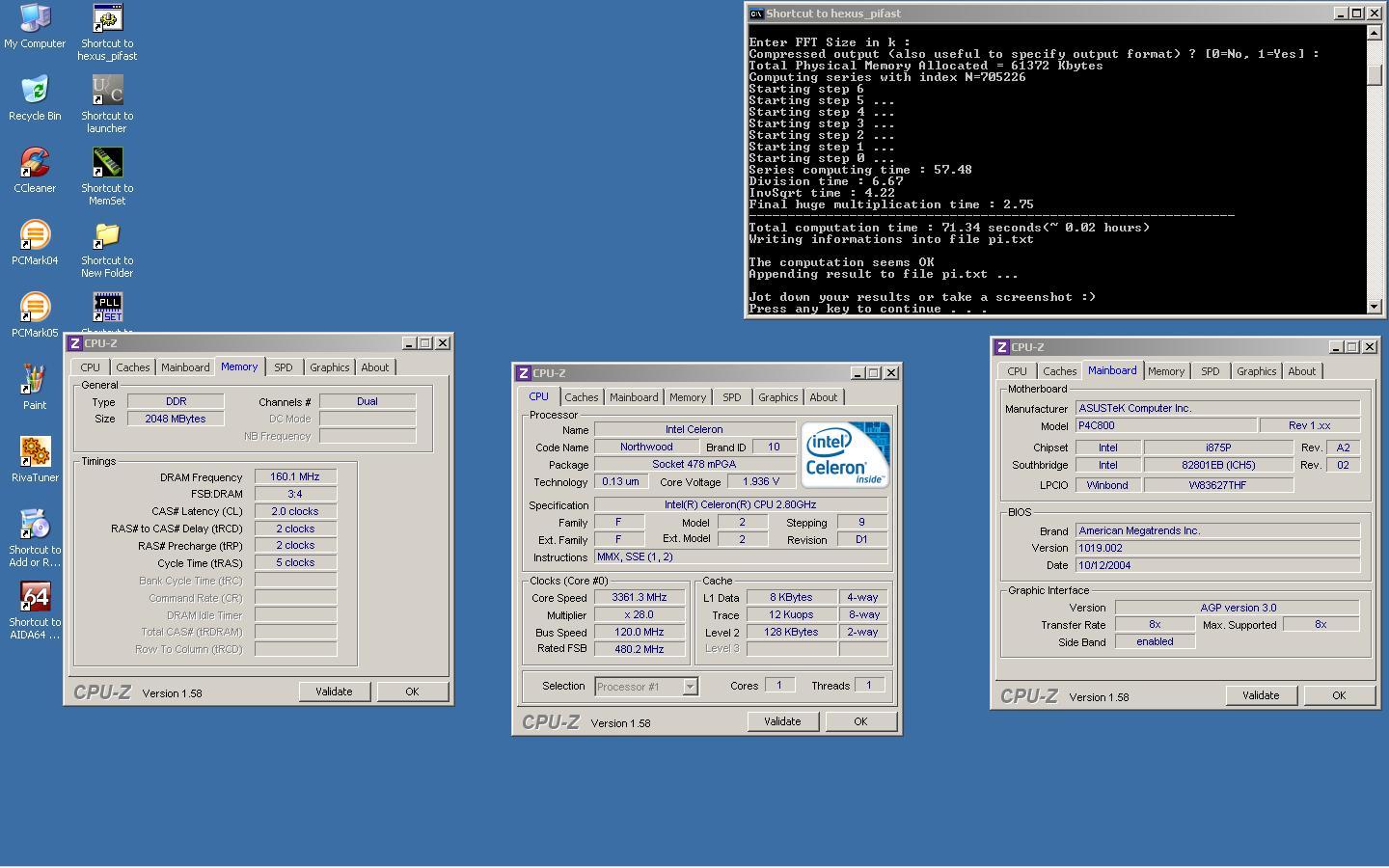Click the Intel Celeron inside logo
Image resolution: width=1389 pixels, height=868 pixels.
(845, 454)
